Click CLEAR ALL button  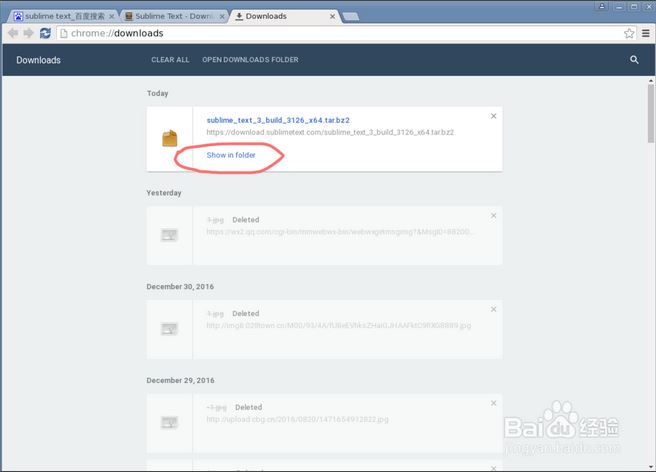tap(170, 60)
